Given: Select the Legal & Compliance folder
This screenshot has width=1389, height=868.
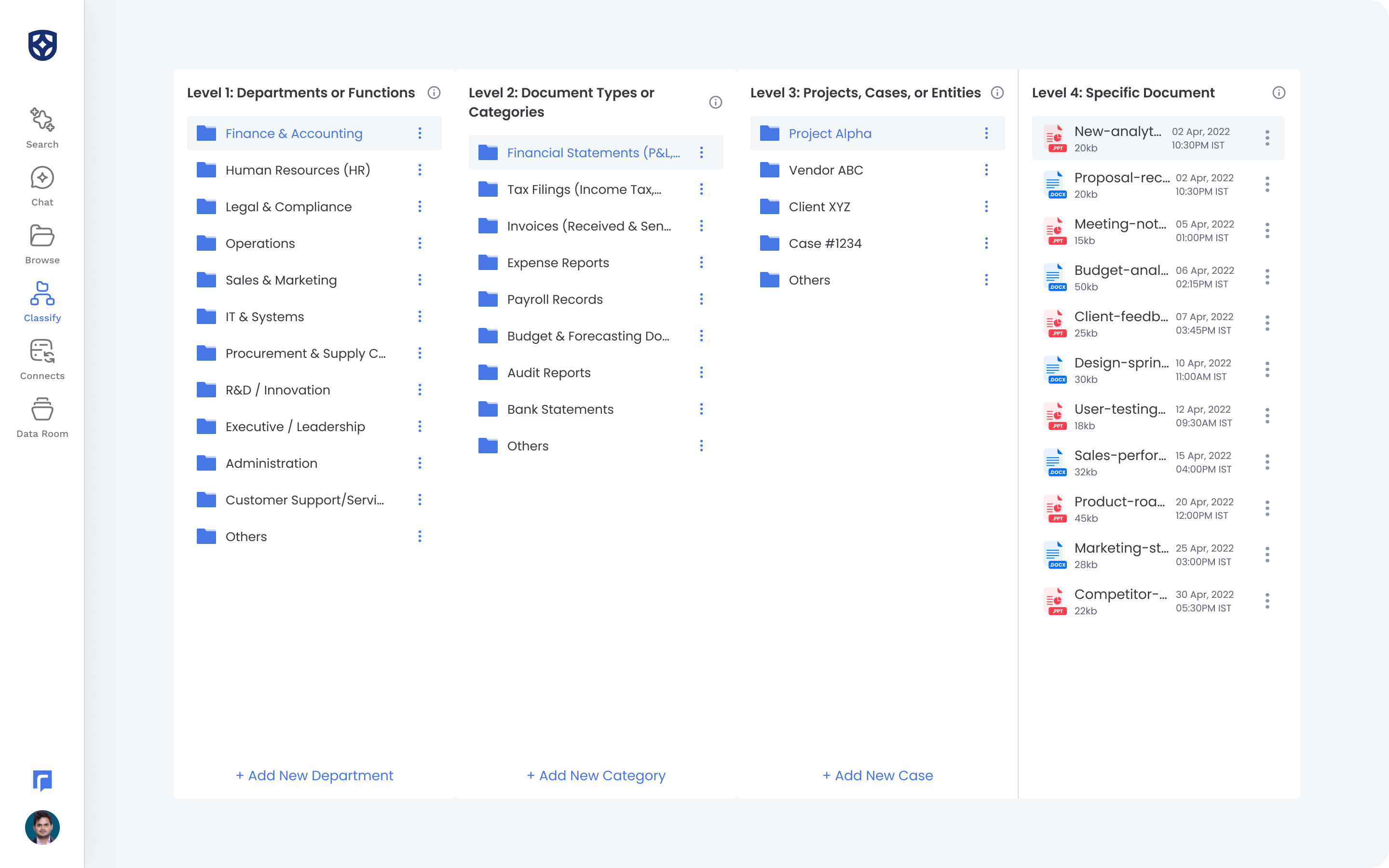Looking at the screenshot, I should [x=314, y=207].
